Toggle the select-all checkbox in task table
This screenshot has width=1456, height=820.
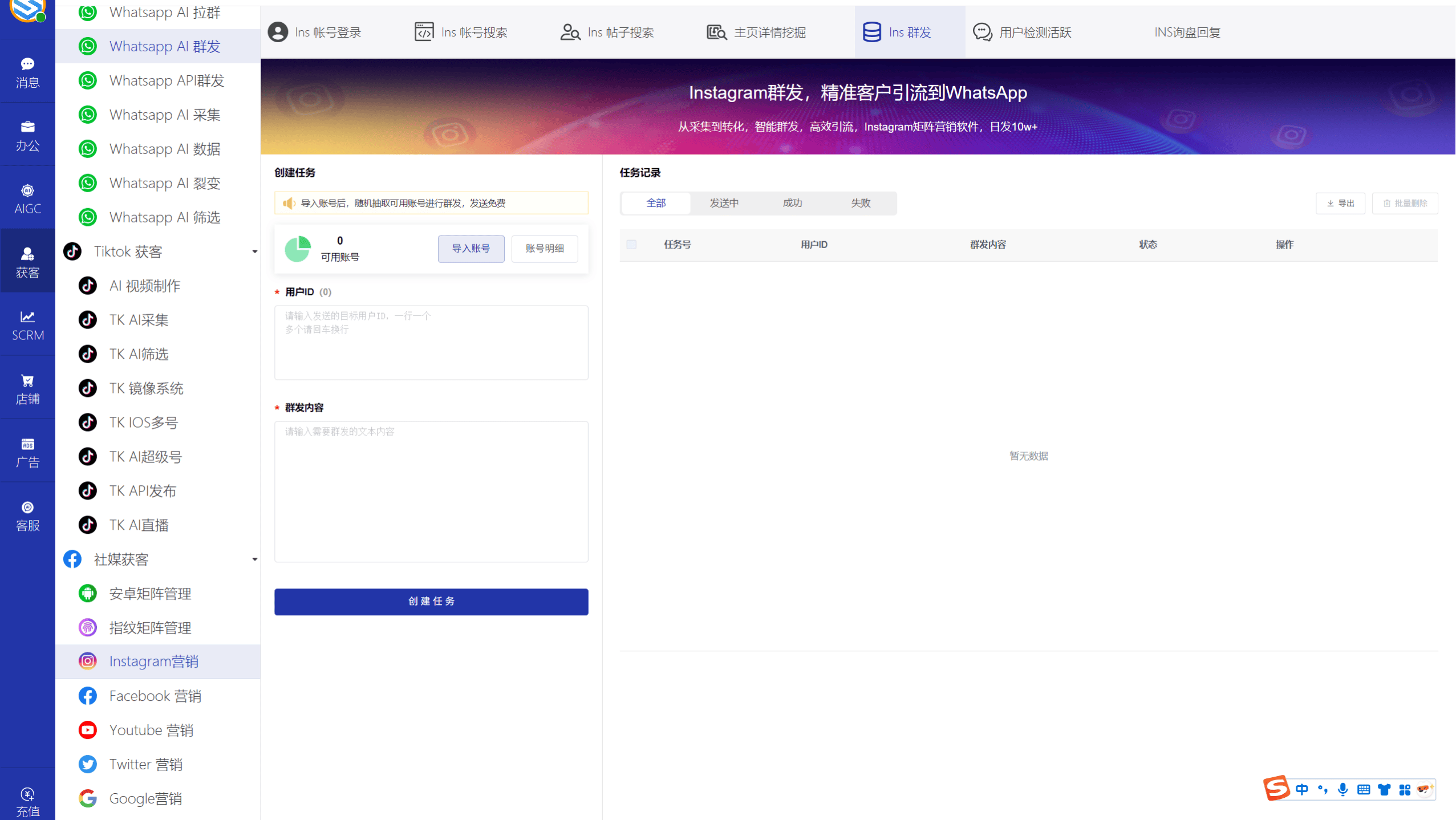tap(632, 244)
